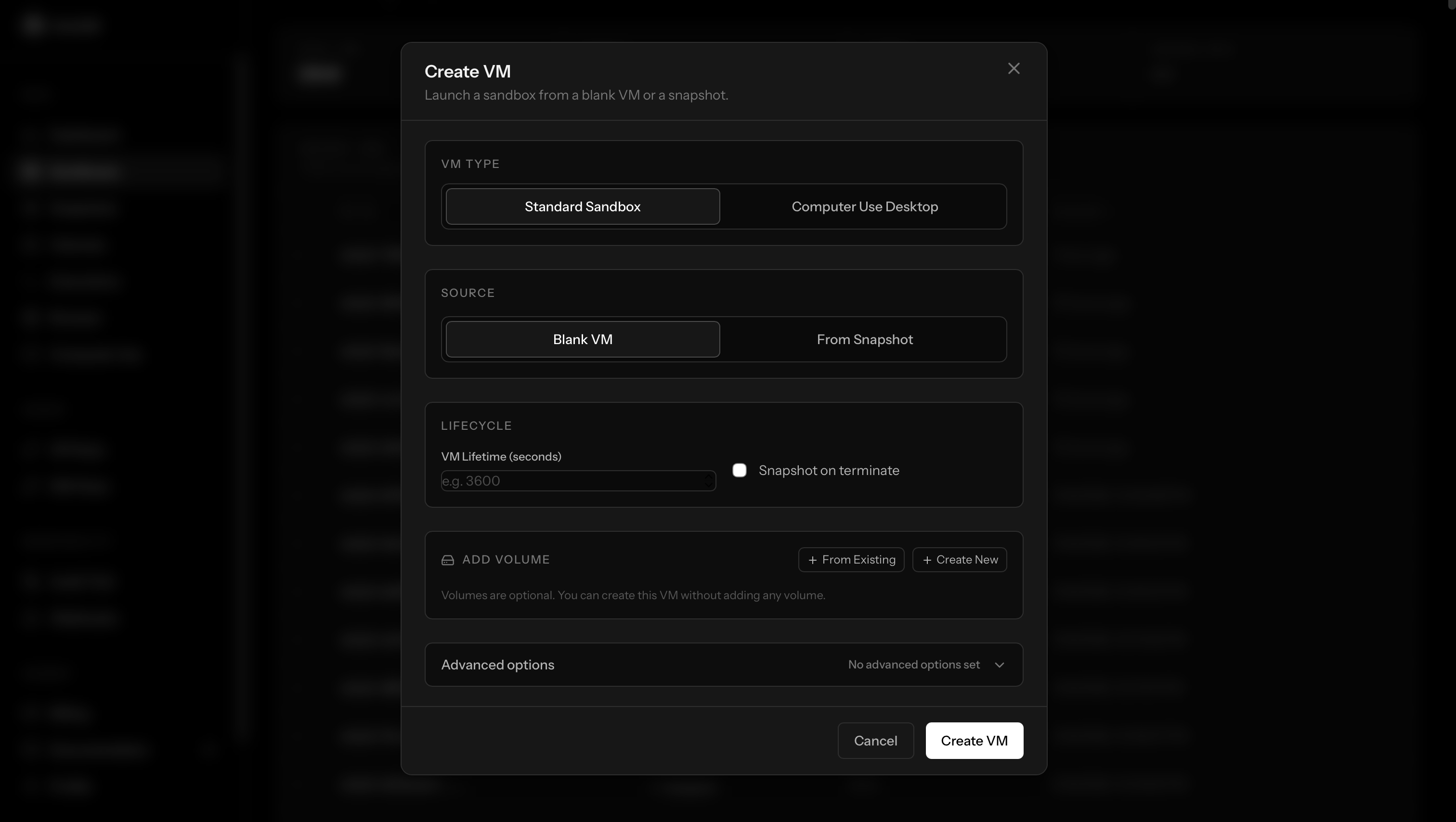This screenshot has width=1456, height=822.
Task: Click the white Create VM button
Action: coord(974,741)
